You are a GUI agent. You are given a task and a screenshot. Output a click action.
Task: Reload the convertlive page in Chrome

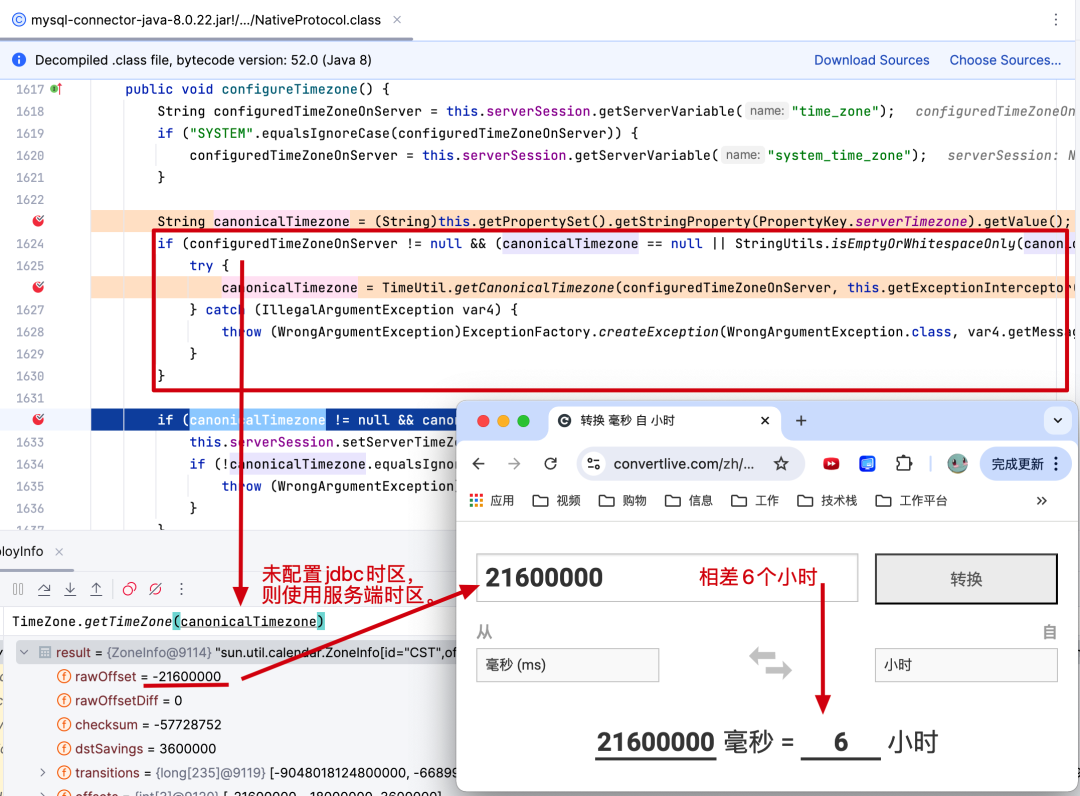550,463
